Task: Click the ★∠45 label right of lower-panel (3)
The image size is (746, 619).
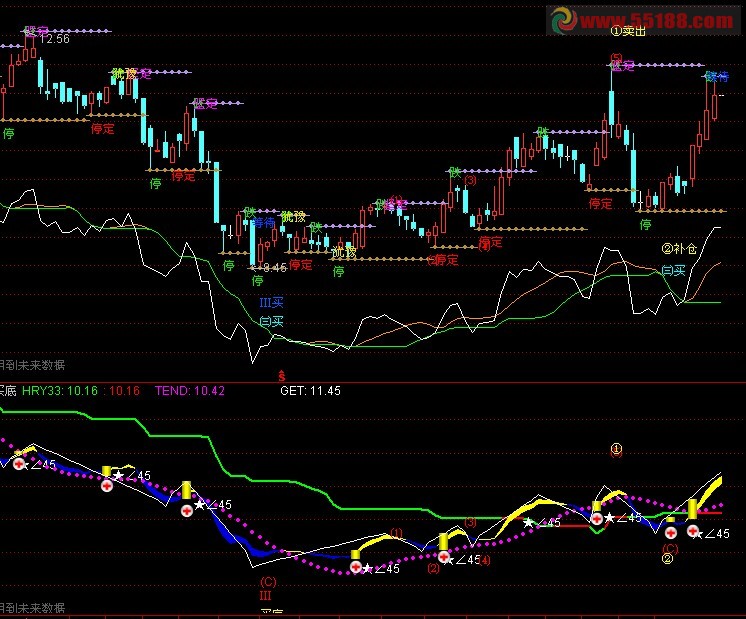Action: click(x=542, y=522)
